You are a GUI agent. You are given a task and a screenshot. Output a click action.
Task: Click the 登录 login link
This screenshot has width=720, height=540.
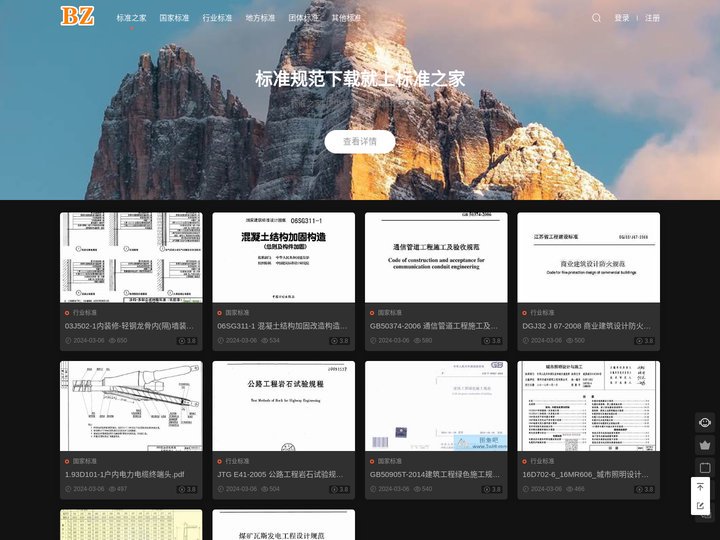click(622, 18)
